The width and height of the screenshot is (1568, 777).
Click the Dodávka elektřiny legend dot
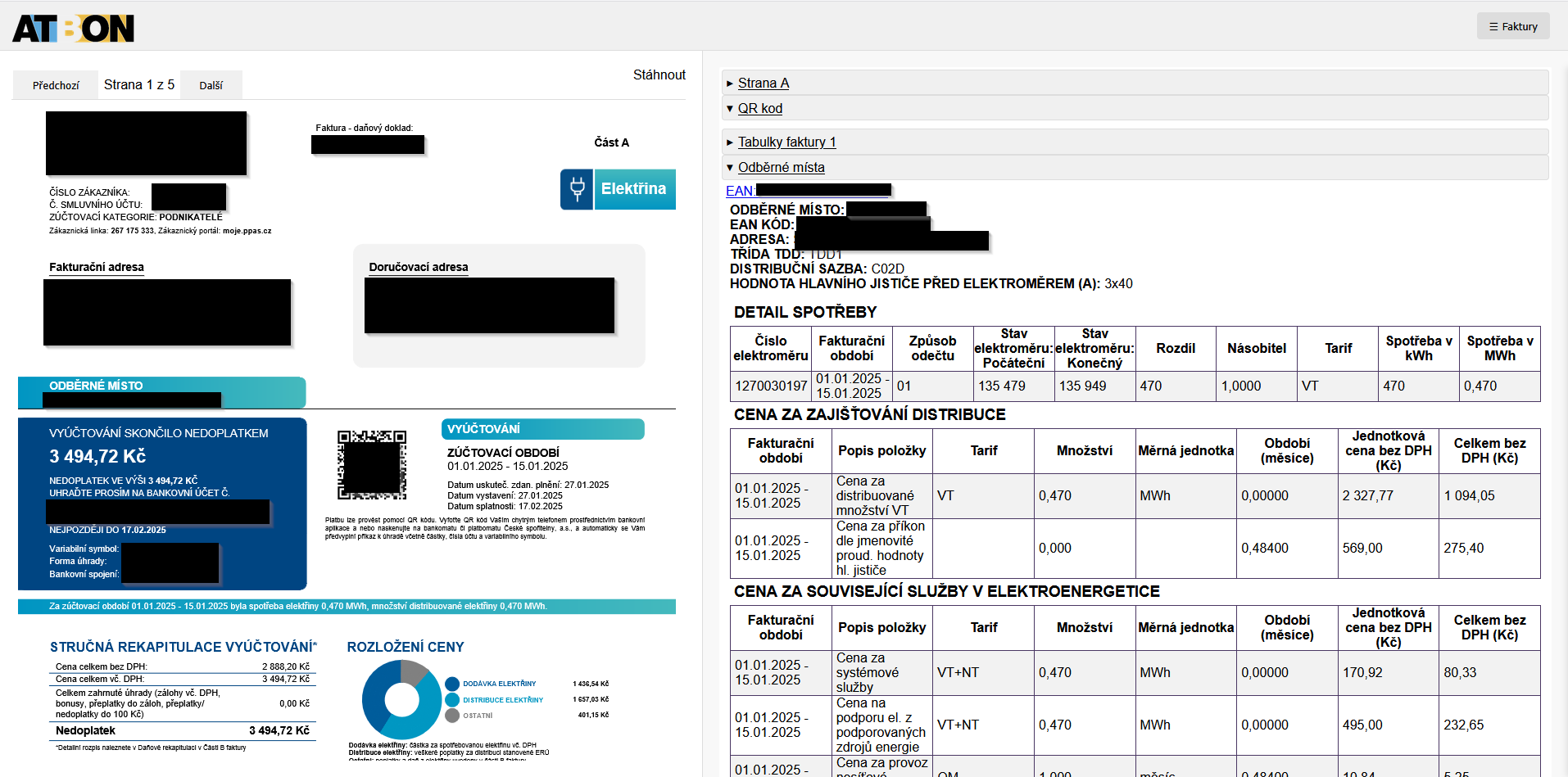452,684
